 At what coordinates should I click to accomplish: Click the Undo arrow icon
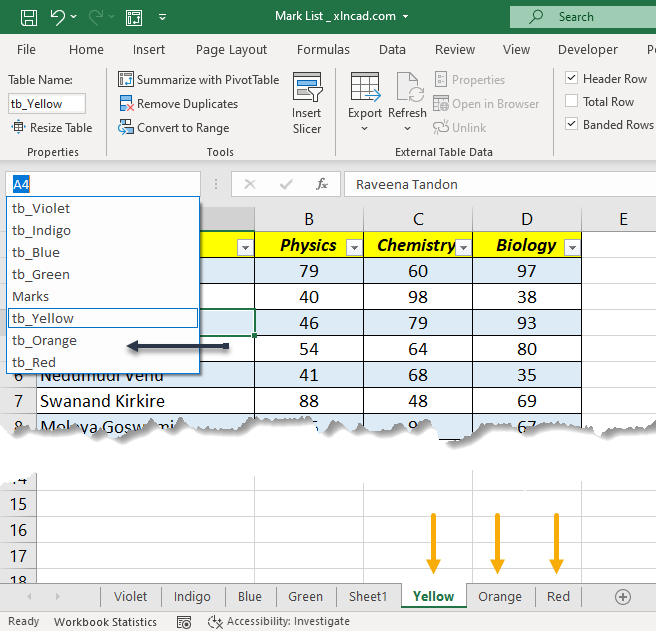coord(57,17)
